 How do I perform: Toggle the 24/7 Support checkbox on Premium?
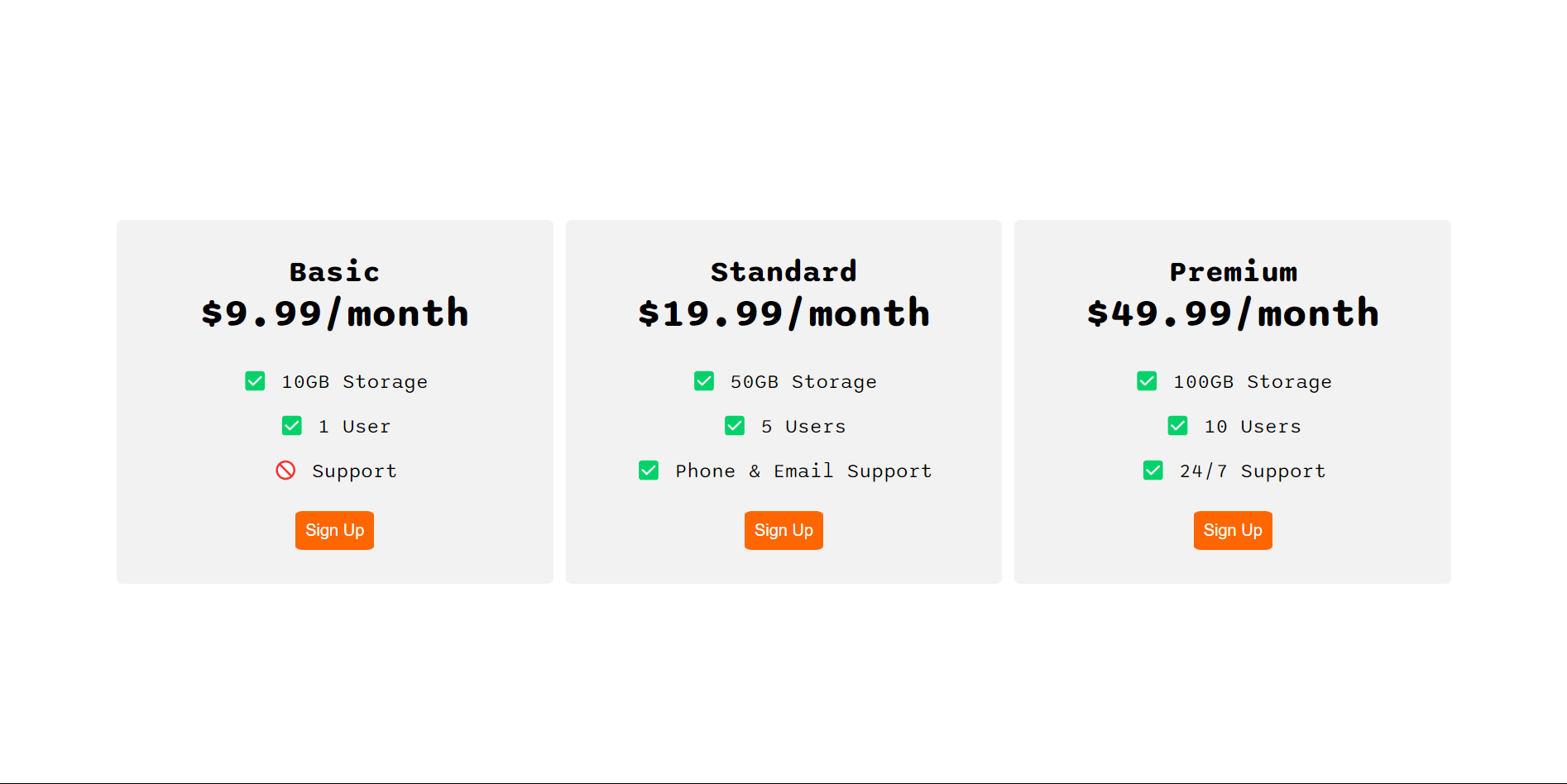click(x=1152, y=470)
